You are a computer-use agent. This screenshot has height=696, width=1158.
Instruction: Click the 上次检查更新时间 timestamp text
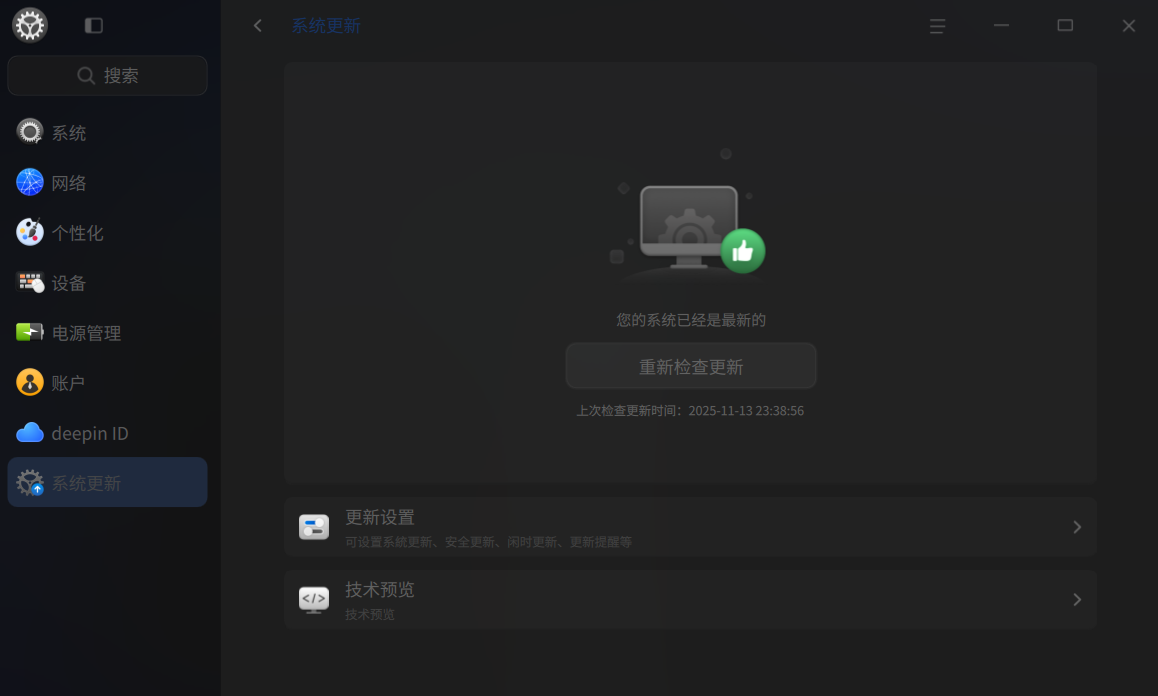point(691,411)
